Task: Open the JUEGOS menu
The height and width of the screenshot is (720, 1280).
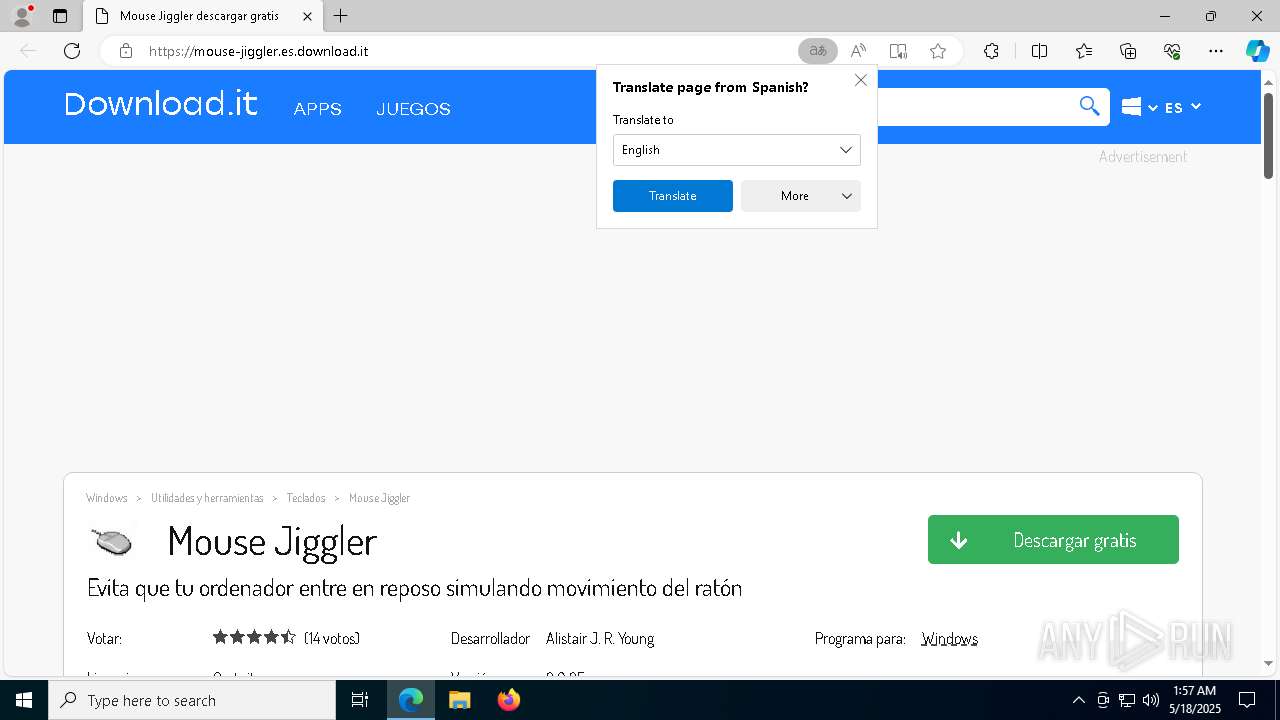Action: tap(413, 109)
